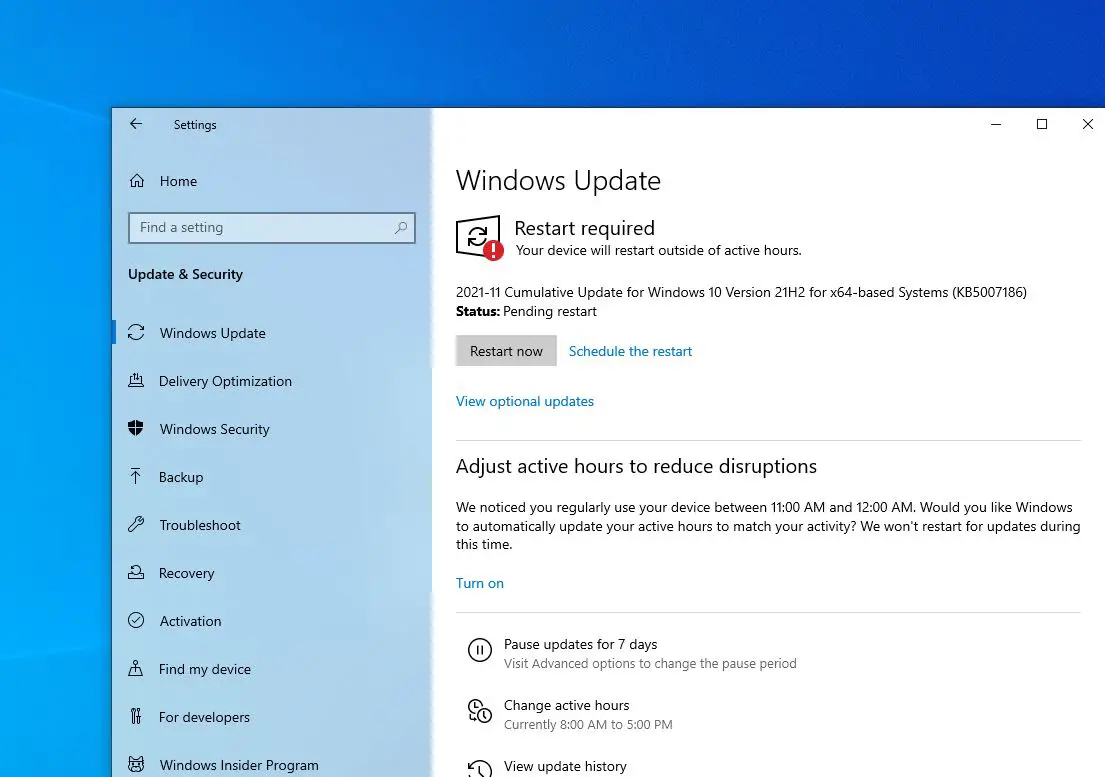Viewport: 1105px width, 777px height.
Task: Click the For developers tools icon
Action: (136, 716)
